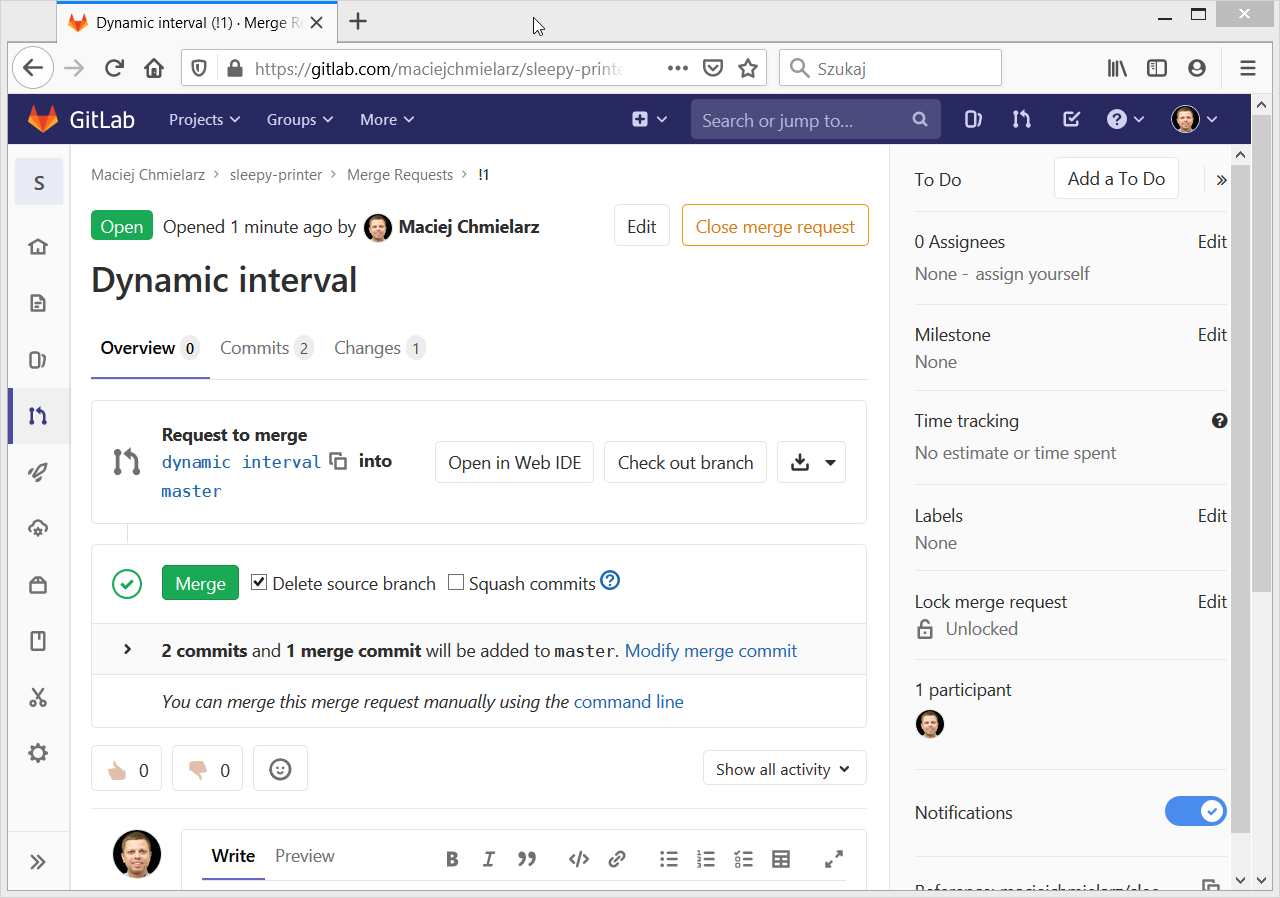Image resolution: width=1280 pixels, height=898 pixels.
Task: Expand the download options dropdown
Action: pyautogui.click(x=830, y=462)
